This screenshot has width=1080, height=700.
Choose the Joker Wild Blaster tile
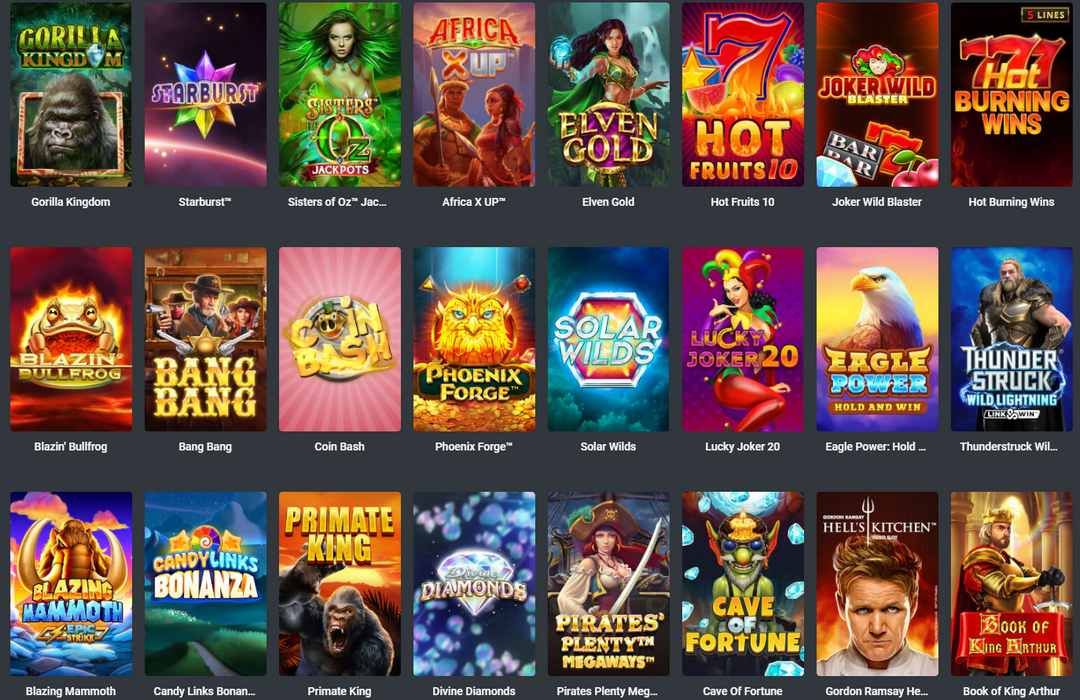point(877,94)
